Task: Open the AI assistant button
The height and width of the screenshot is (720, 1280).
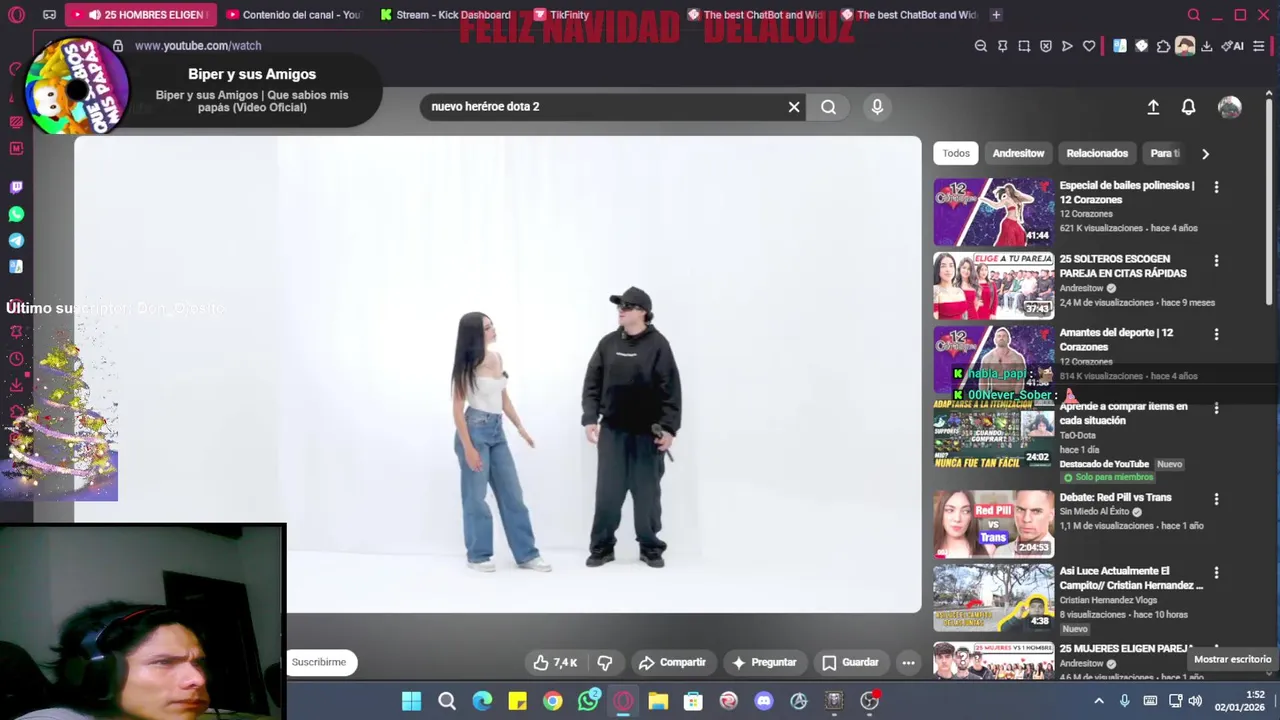Action: pos(1232,46)
